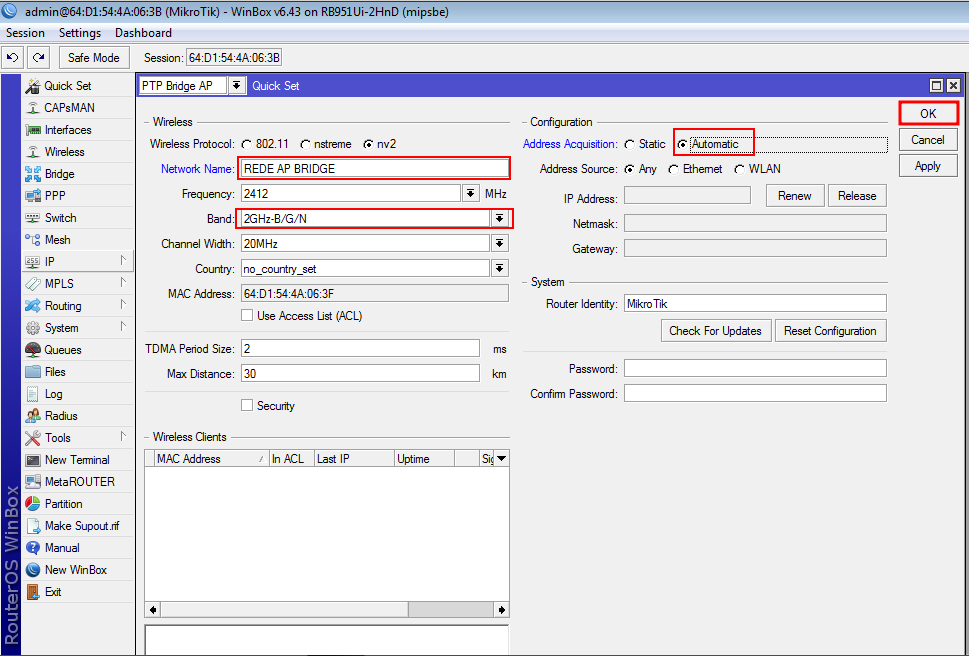Open the Interfaces sidebar item
The height and width of the screenshot is (656, 969).
(67, 130)
